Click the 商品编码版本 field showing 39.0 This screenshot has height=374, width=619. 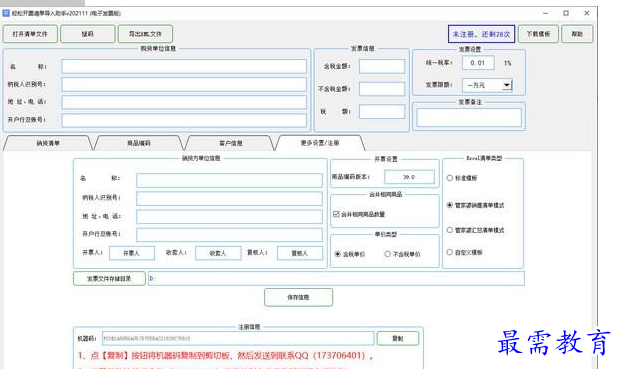[x=409, y=177]
